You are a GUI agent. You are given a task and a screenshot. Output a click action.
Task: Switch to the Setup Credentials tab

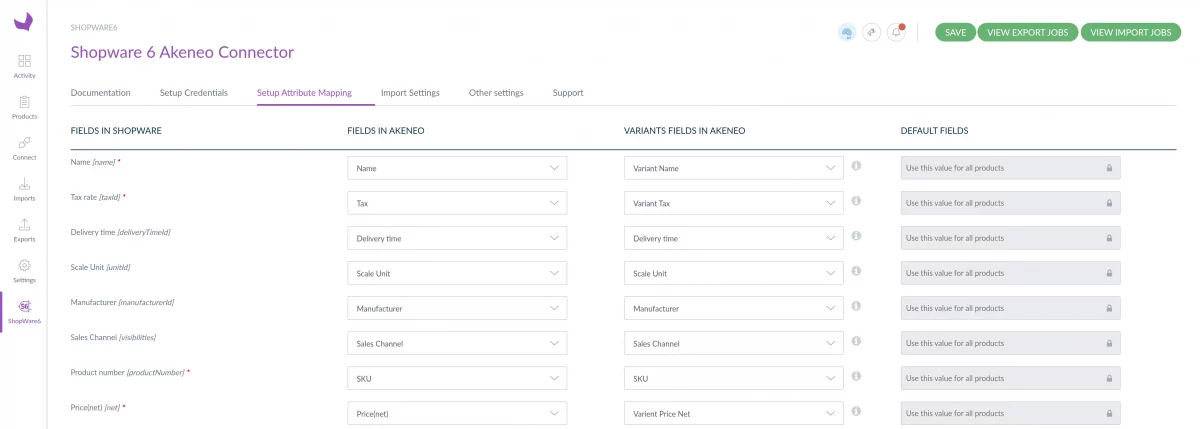coord(194,93)
